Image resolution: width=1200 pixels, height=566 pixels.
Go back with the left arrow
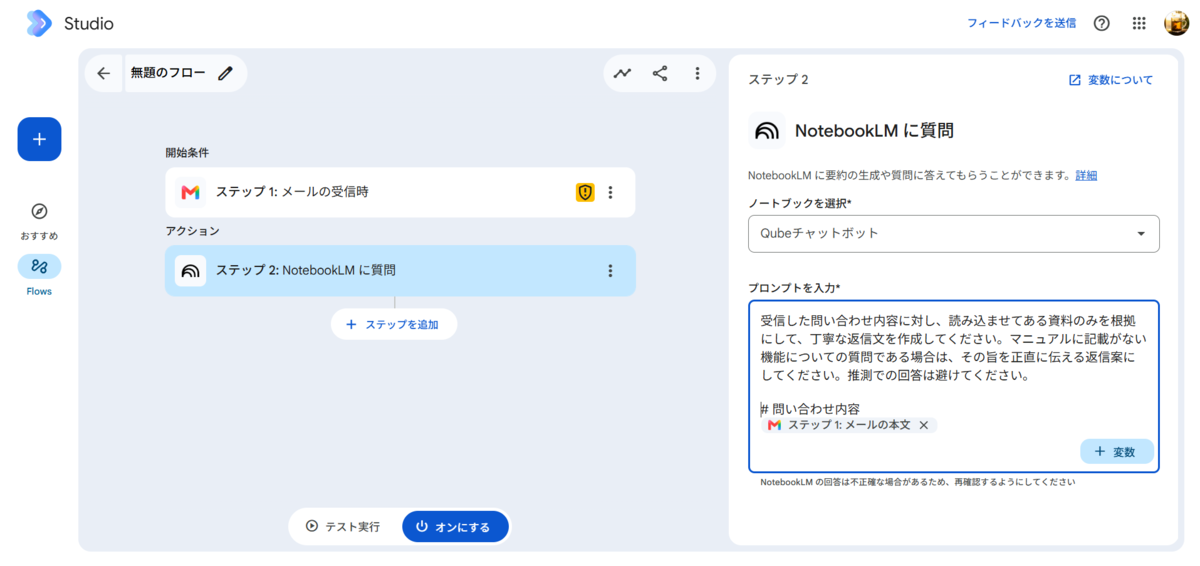click(104, 73)
